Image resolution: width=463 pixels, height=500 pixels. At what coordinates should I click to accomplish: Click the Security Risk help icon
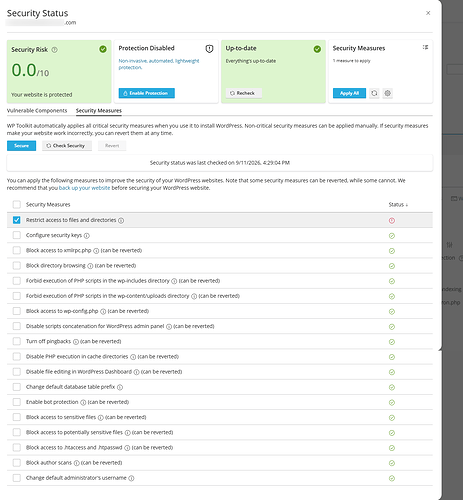point(55,50)
